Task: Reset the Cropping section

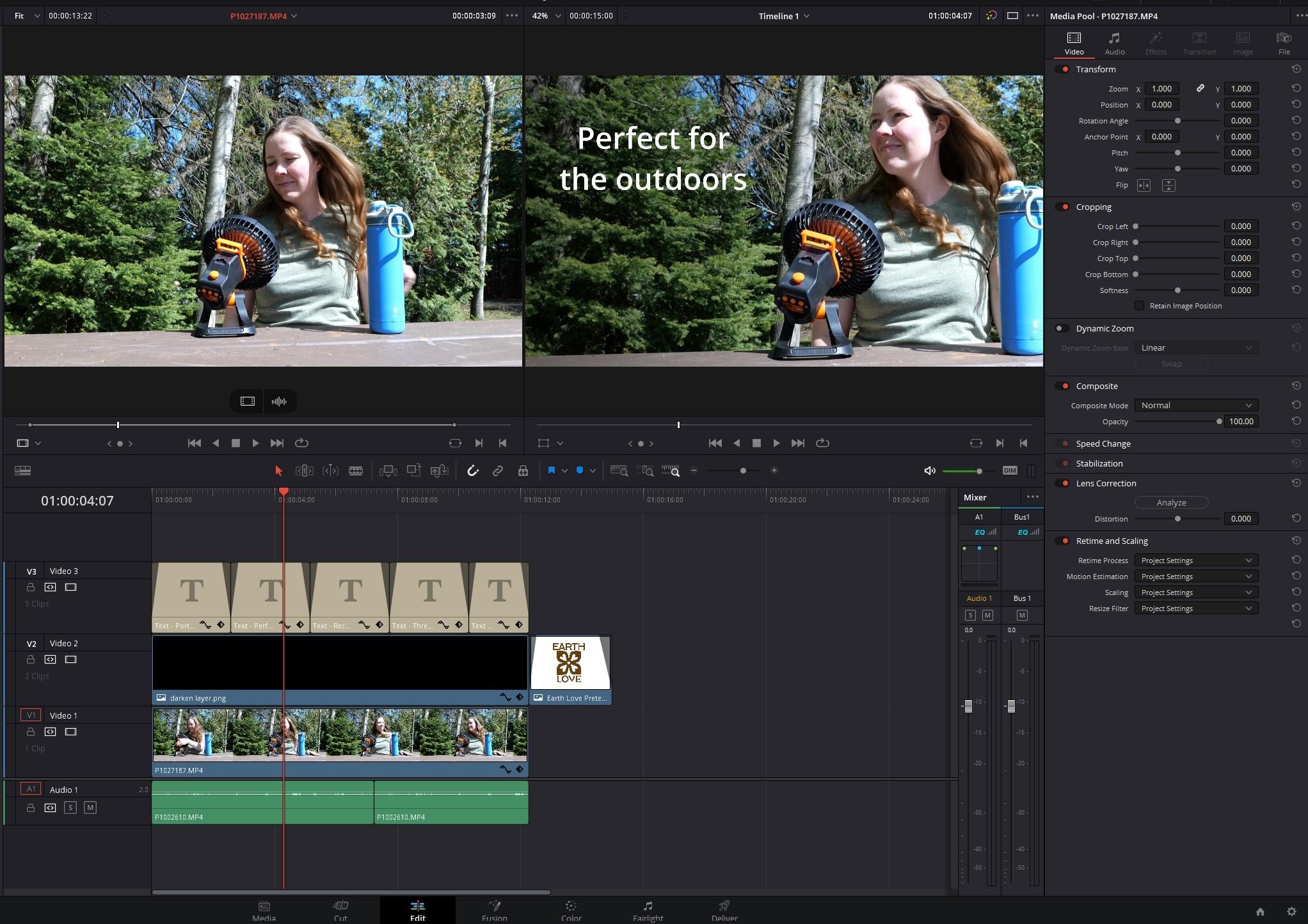Action: (x=1296, y=207)
